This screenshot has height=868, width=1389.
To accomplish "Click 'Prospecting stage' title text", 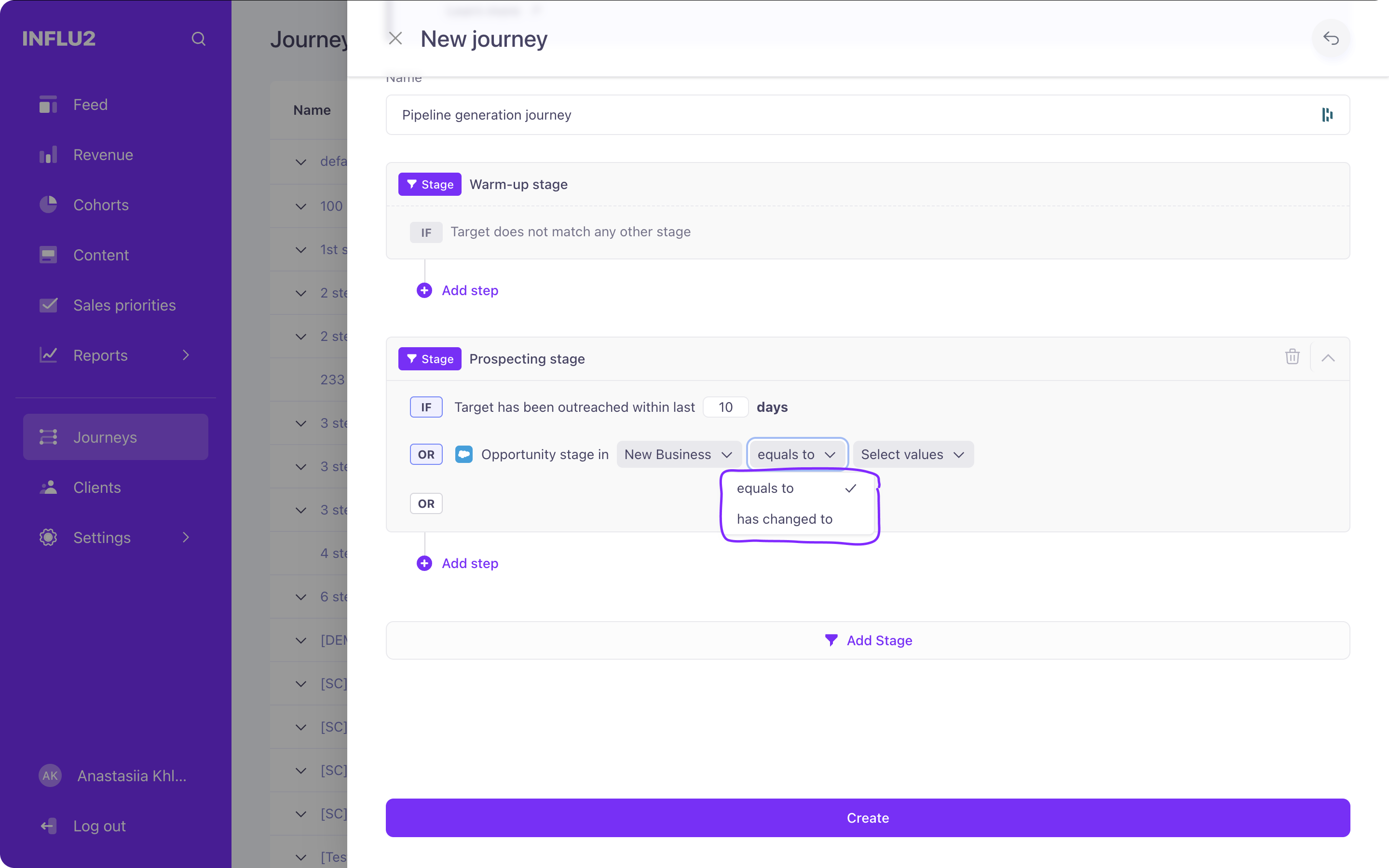I will click(527, 359).
